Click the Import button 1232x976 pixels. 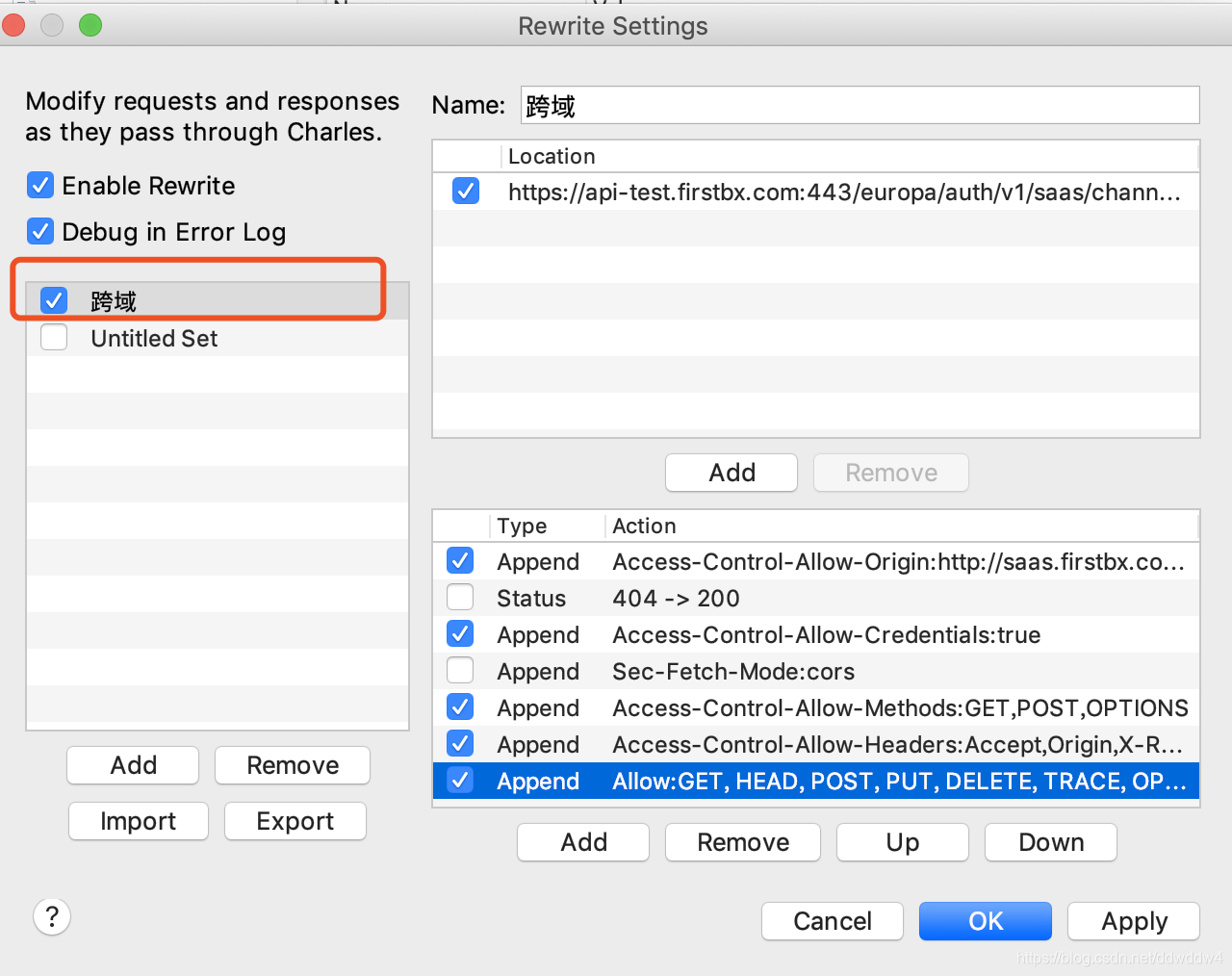139,821
